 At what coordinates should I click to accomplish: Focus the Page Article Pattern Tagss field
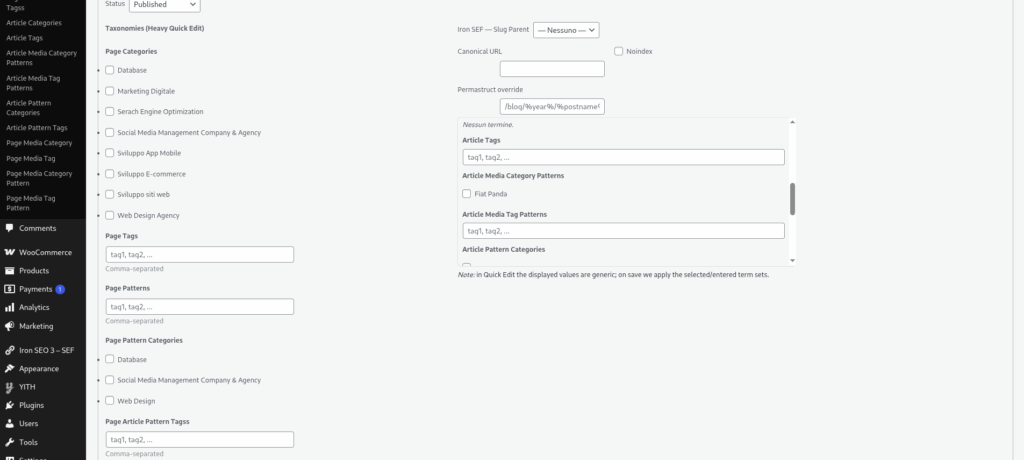tap(200, 439)
